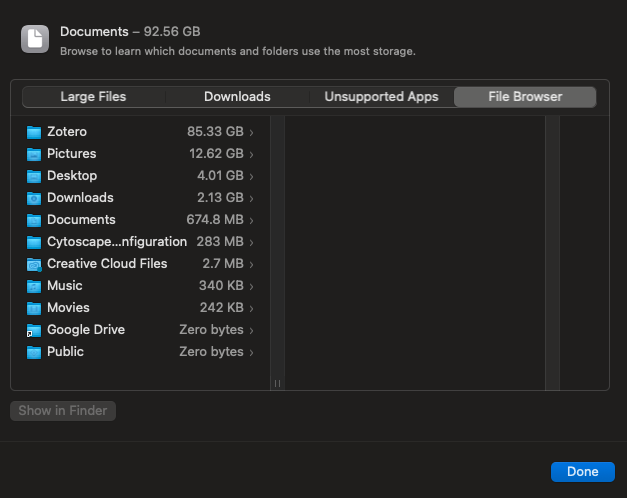627x498 pixels.
Task: Click the 4.01 GB size value
Action: 220,176
